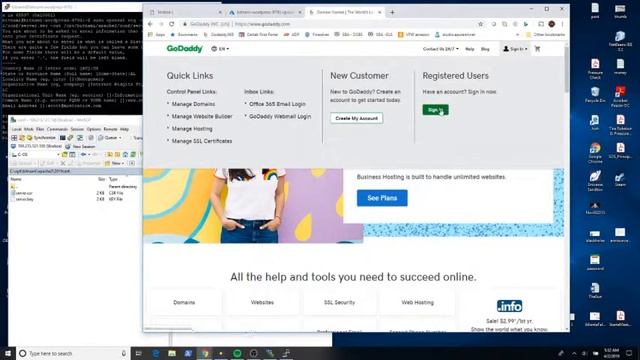Open Manage Website Builder link
Image resolution: width=640 pixels, height=360 pixels.
pyautogui.click(x=202, y=116)
